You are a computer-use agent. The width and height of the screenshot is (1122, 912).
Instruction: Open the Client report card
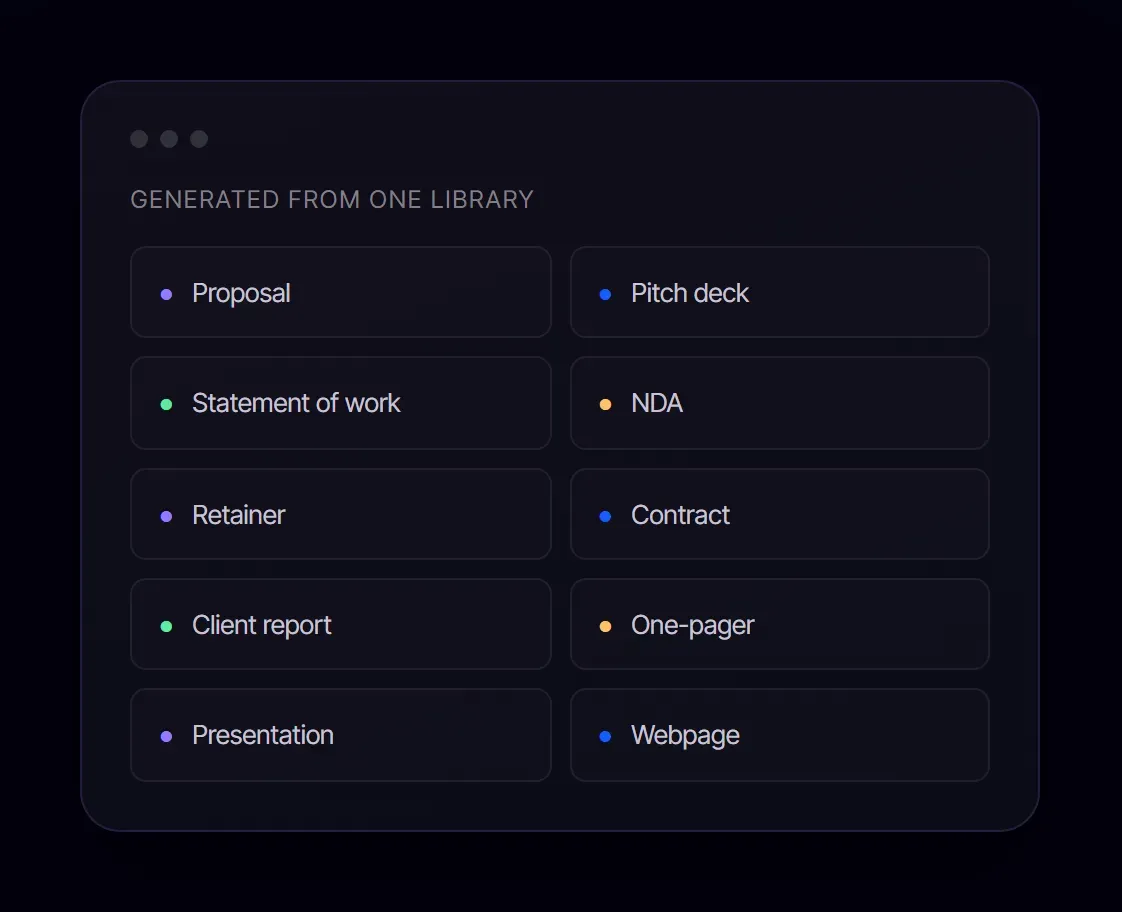coord(341,624)
